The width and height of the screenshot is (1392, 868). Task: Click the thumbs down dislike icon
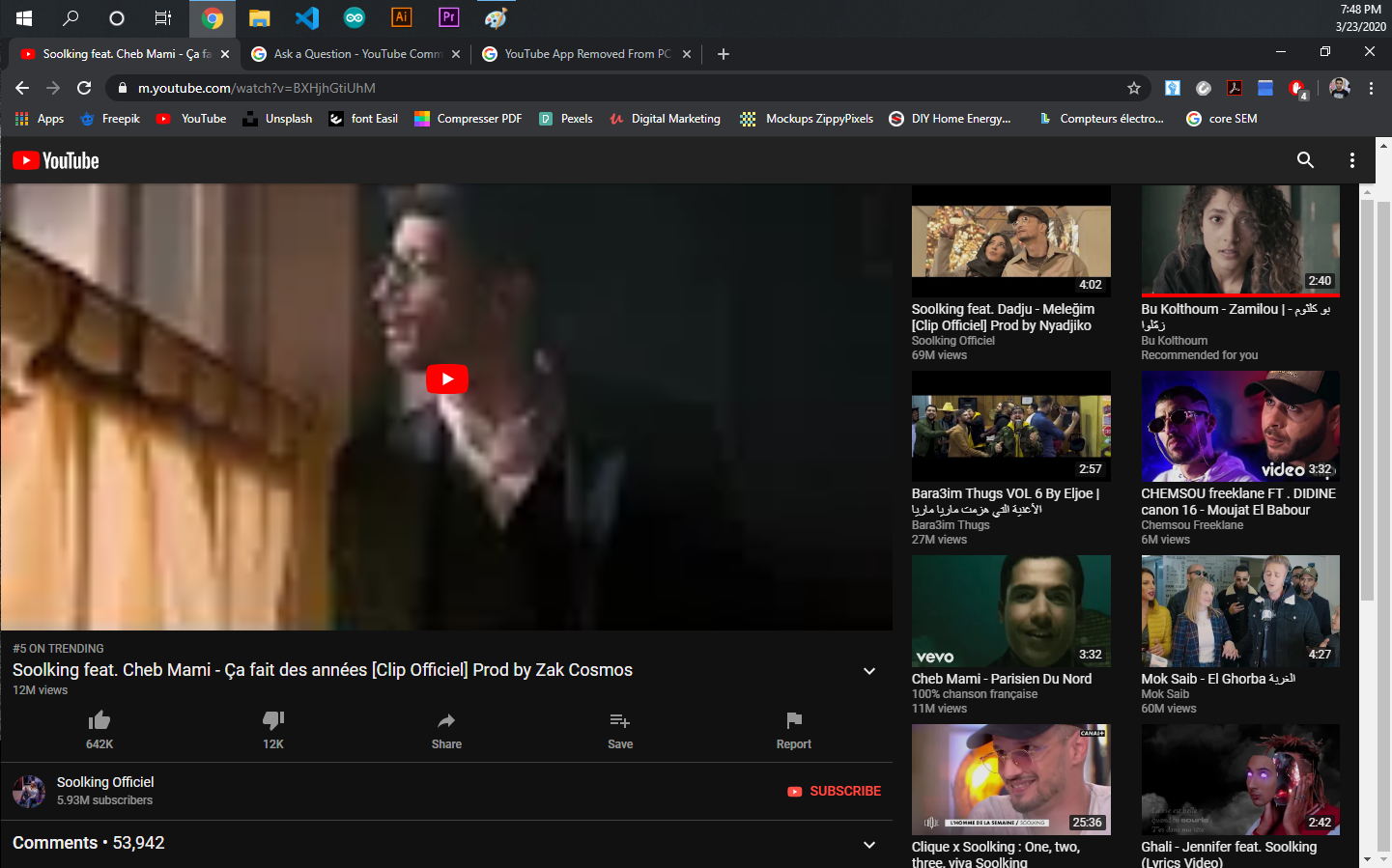[273, 720]
